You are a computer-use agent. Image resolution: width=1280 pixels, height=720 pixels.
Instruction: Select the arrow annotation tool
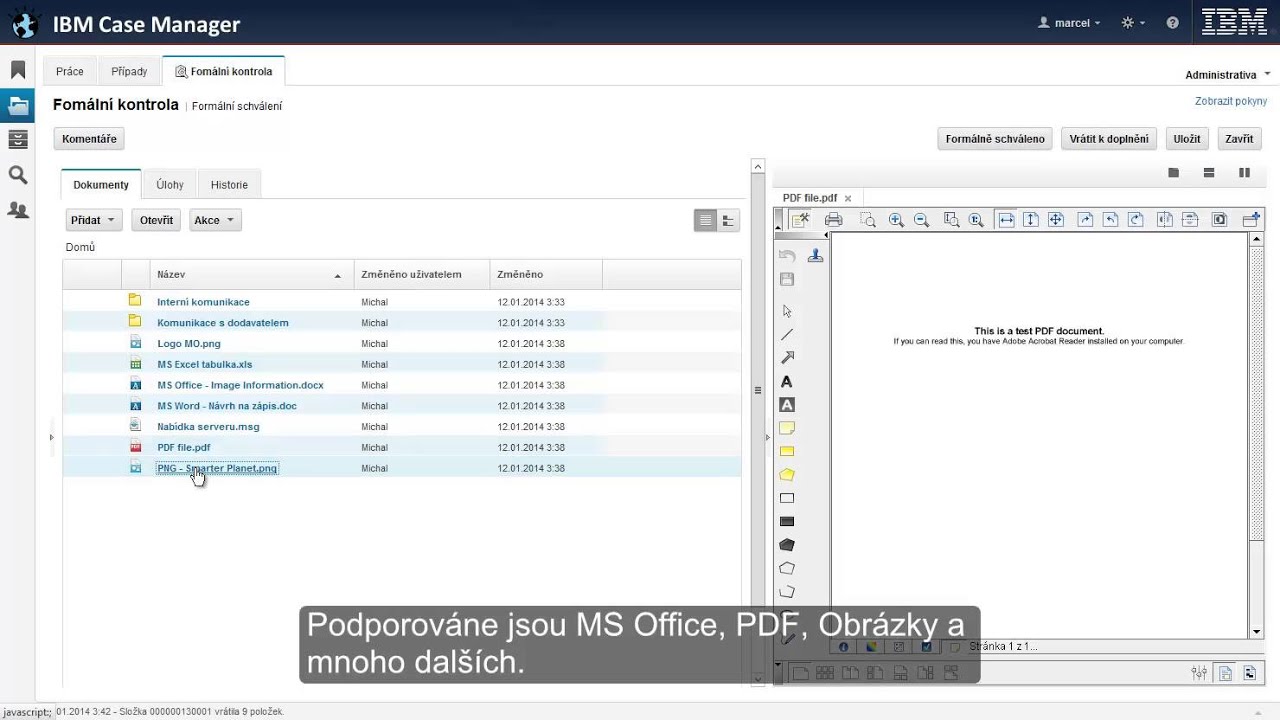(787, 358)
